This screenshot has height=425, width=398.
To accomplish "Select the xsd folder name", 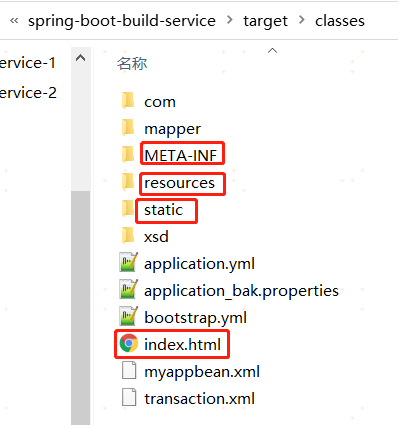I will (x=156, y=237).
